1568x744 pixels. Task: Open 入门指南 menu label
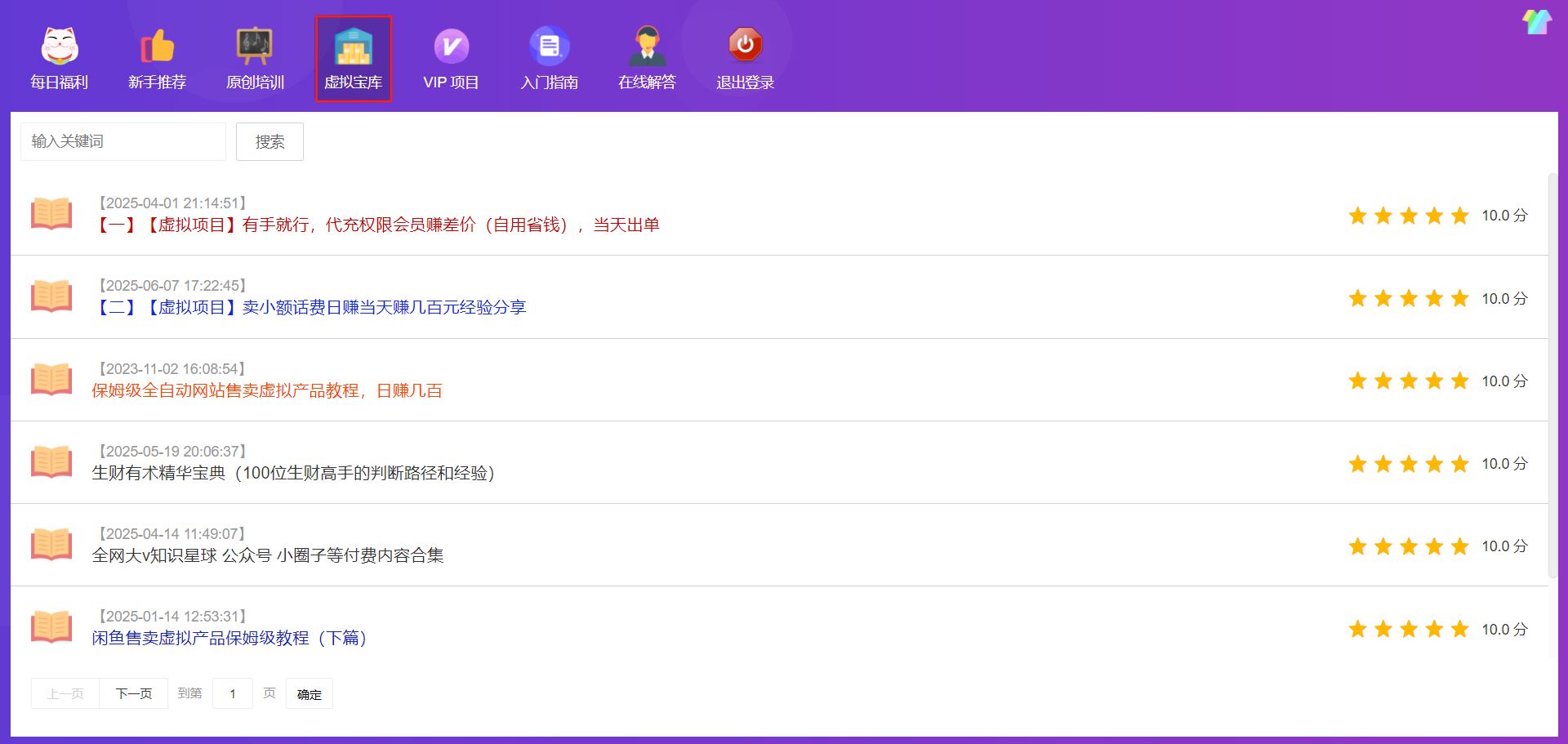point(550,82)
